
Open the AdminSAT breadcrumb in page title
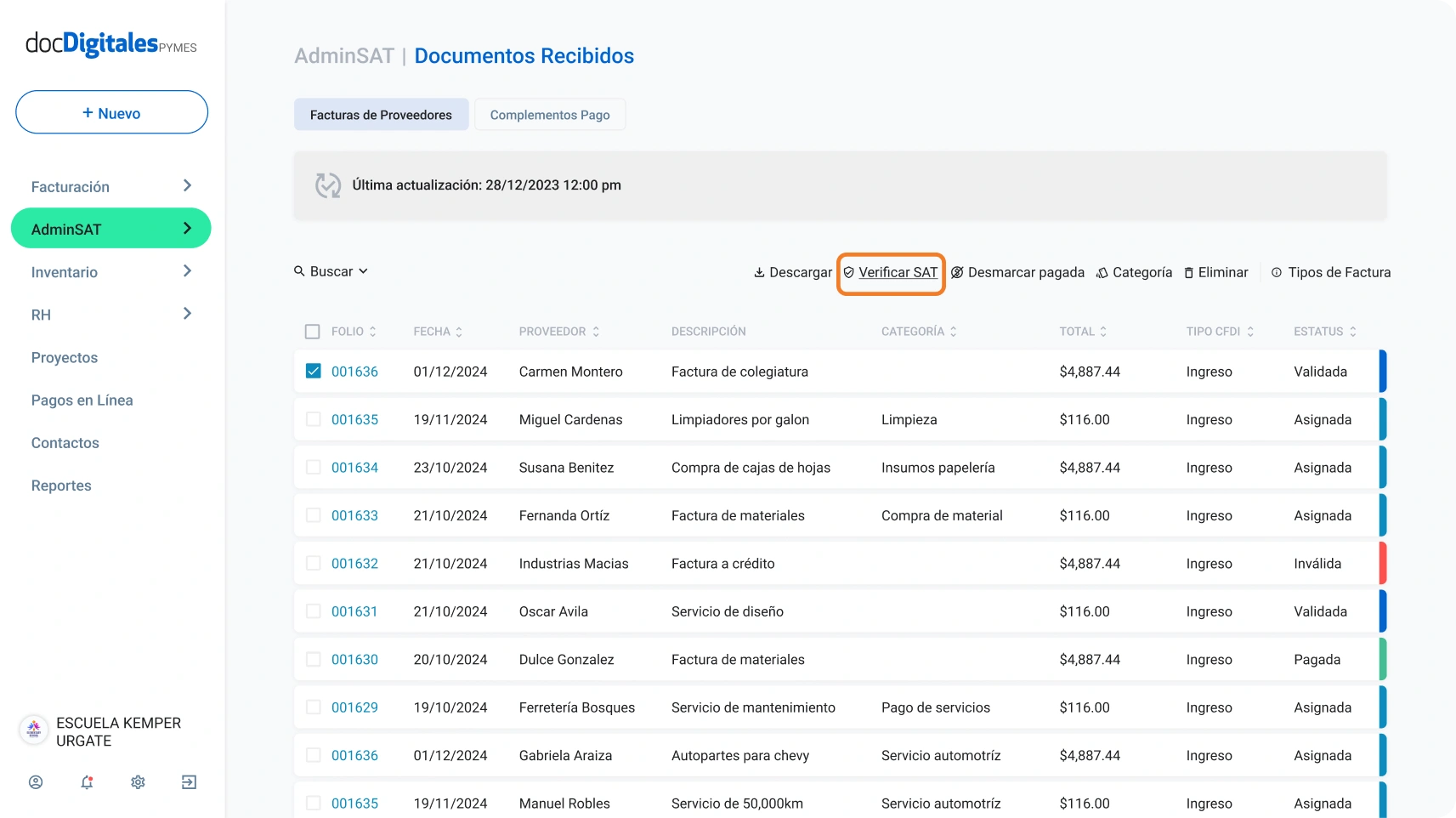point(344,56)
